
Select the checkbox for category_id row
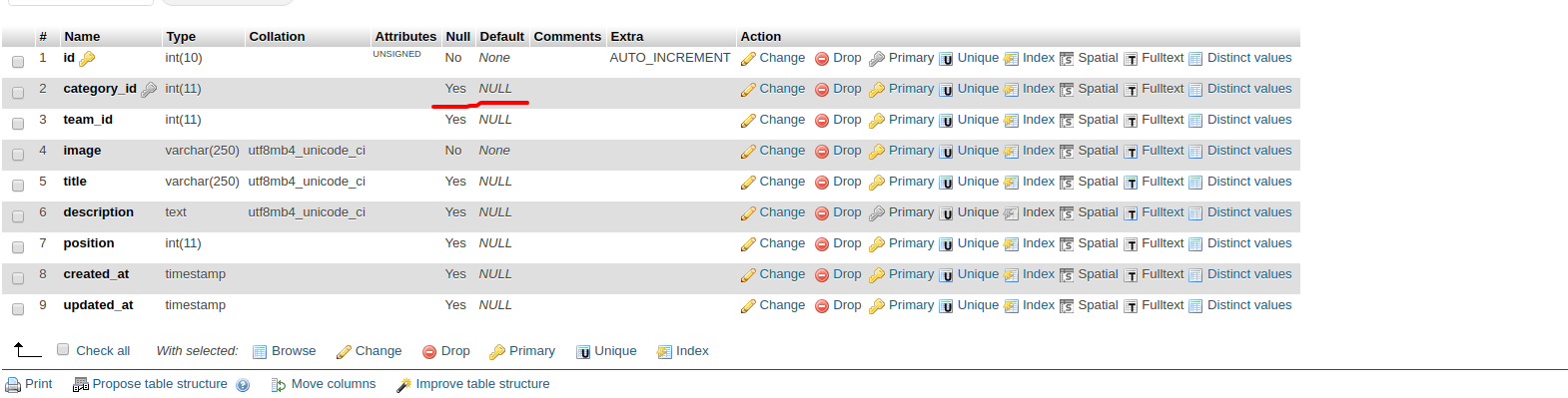18,93
